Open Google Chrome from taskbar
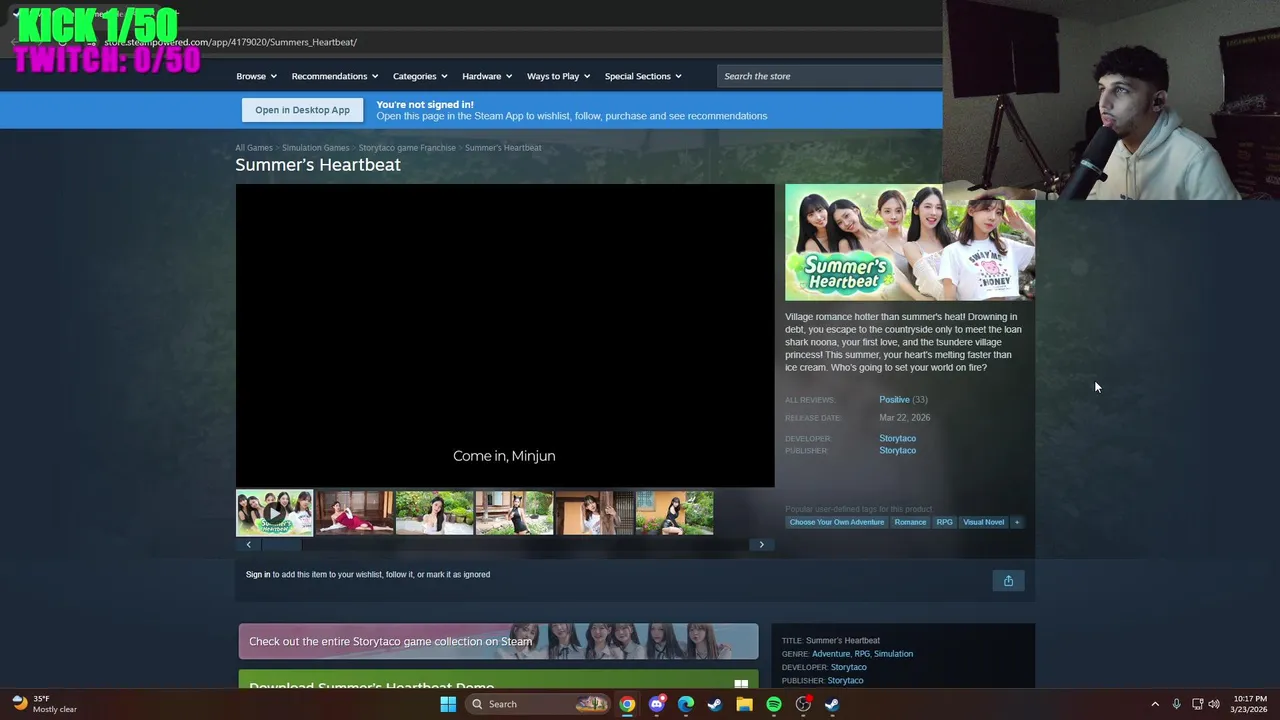Viewport: 1280px width, 720px height. click(627, 704)
